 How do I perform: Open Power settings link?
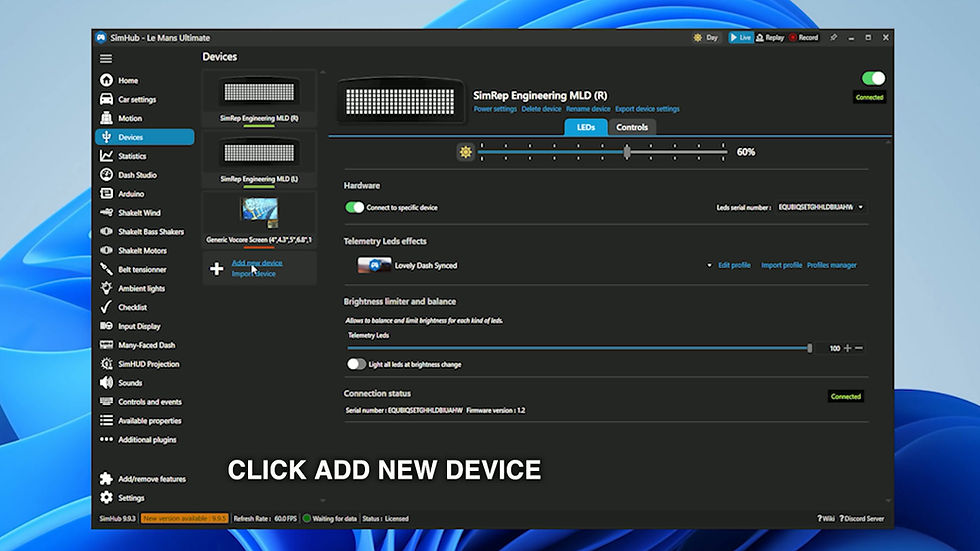point(495,109)
